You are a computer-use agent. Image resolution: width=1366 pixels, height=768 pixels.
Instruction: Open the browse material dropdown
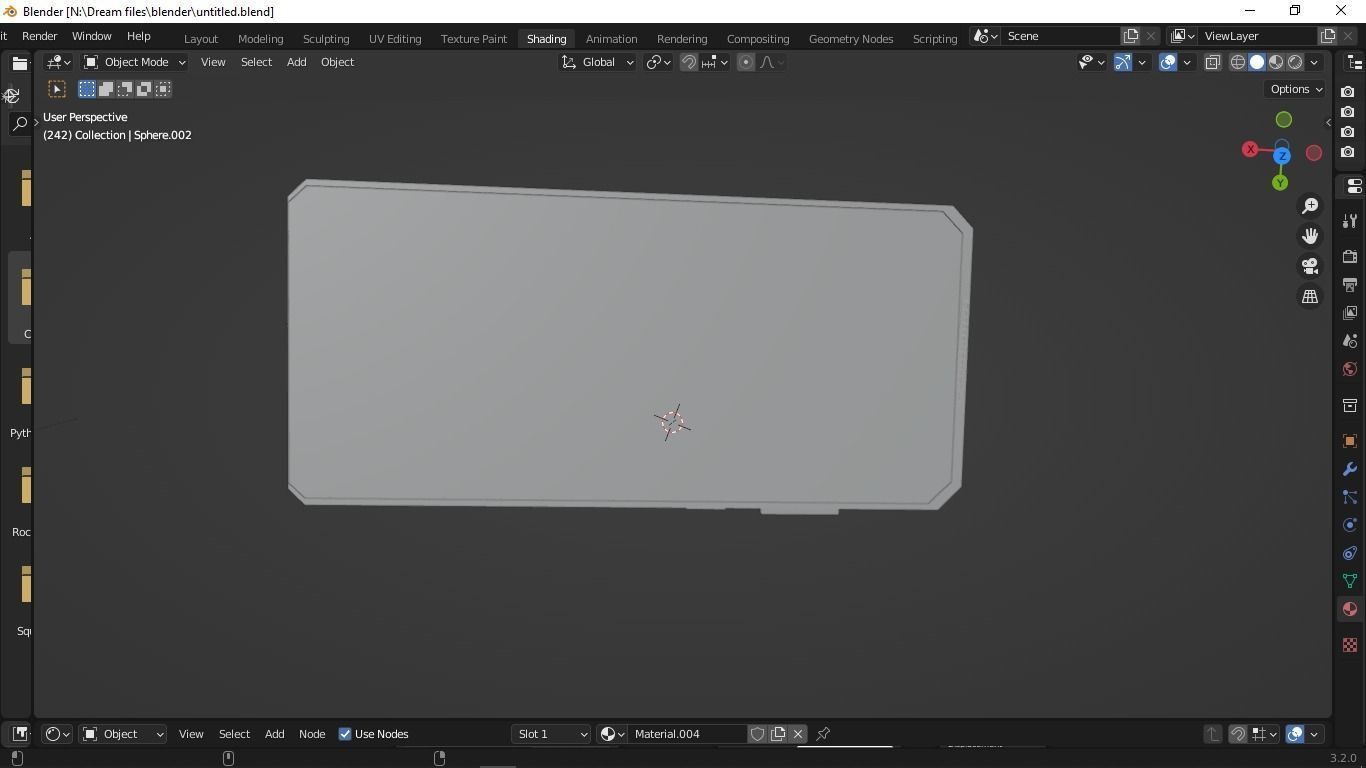click(x=612, y=734)
